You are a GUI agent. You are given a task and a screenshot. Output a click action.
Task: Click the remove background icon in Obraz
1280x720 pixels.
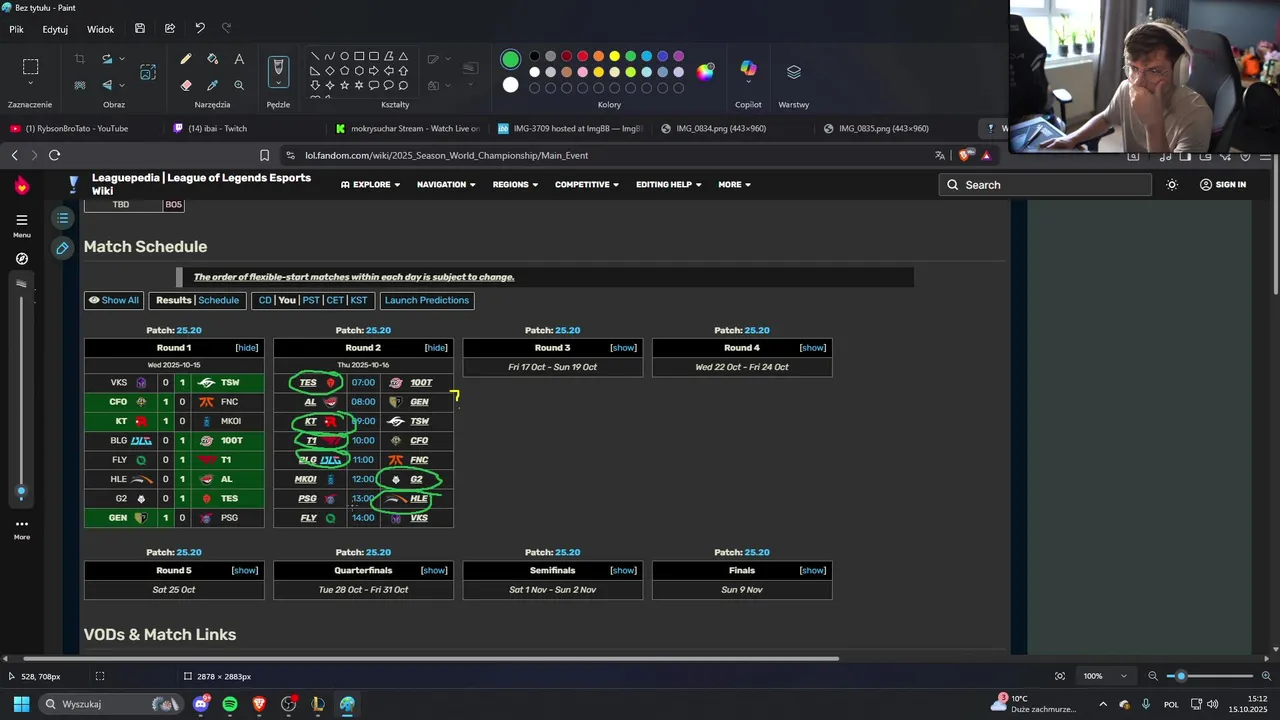80,85
